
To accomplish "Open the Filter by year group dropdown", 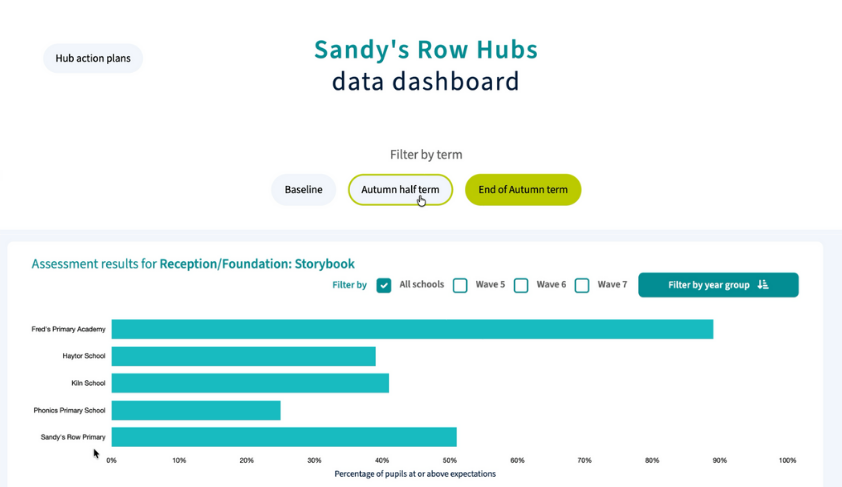I will click(x=708, y=285).
